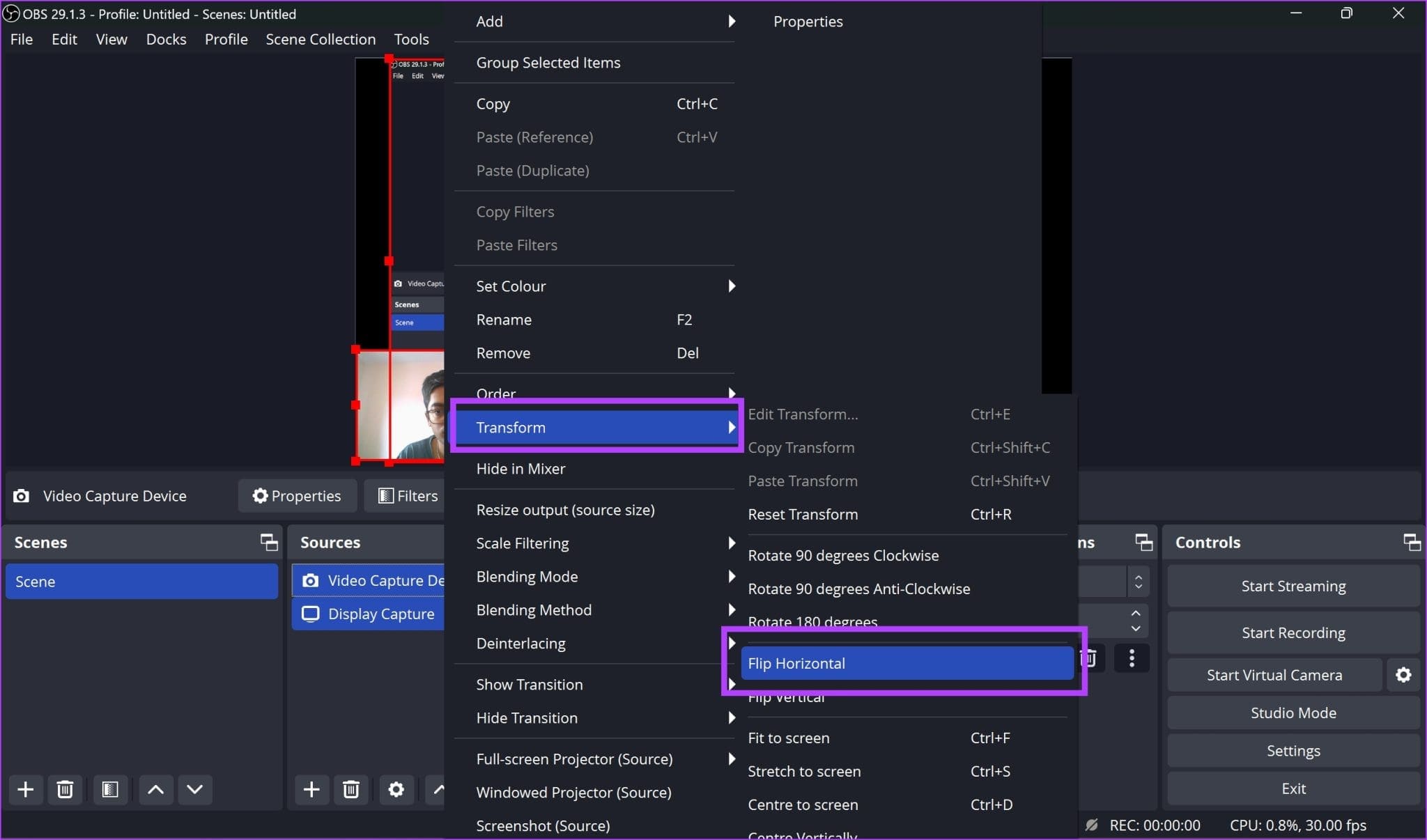Select the Tools menu in menu bar
1427x840 pixels.
[410, 39]
